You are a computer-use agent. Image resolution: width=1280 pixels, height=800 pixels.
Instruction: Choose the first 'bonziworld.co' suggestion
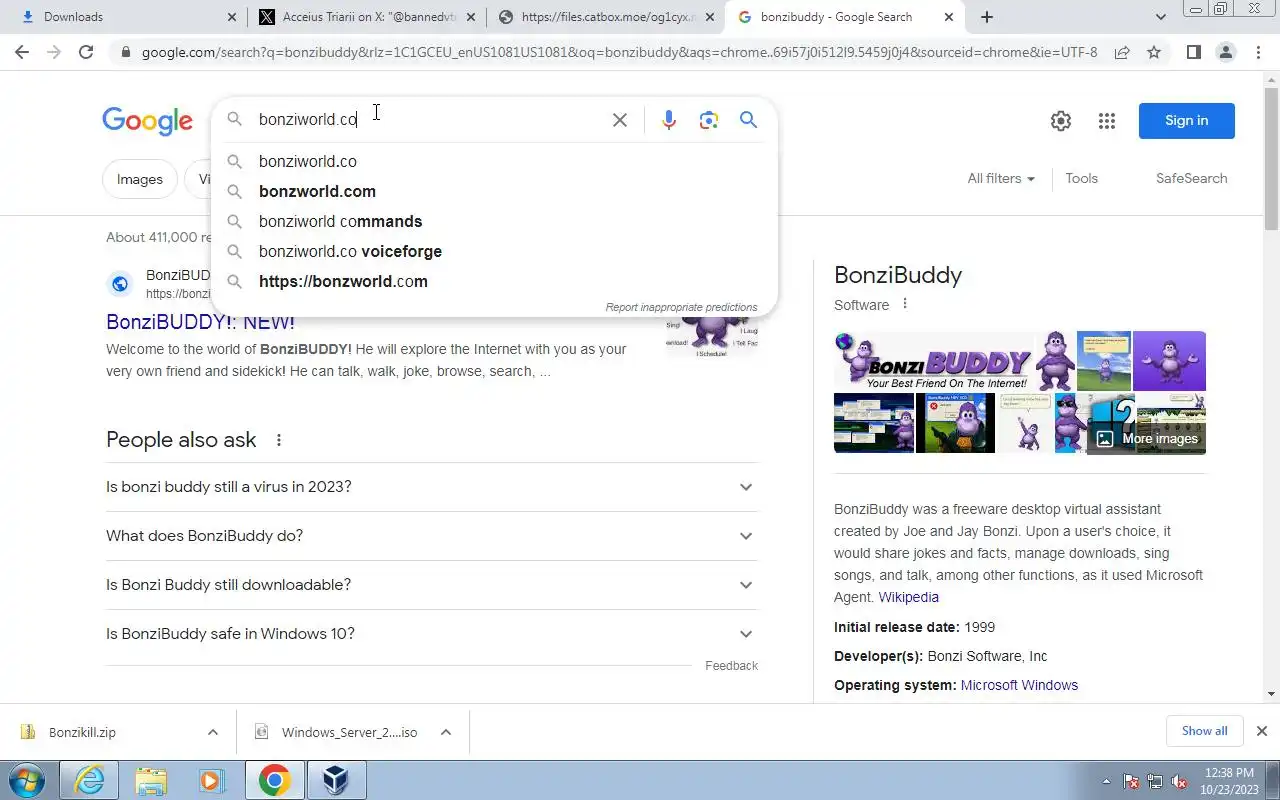(495, 161)
